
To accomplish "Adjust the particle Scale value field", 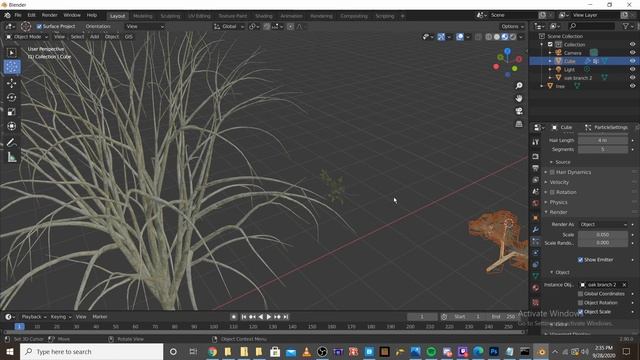I will pyautogui.click(x=603, y=235).
